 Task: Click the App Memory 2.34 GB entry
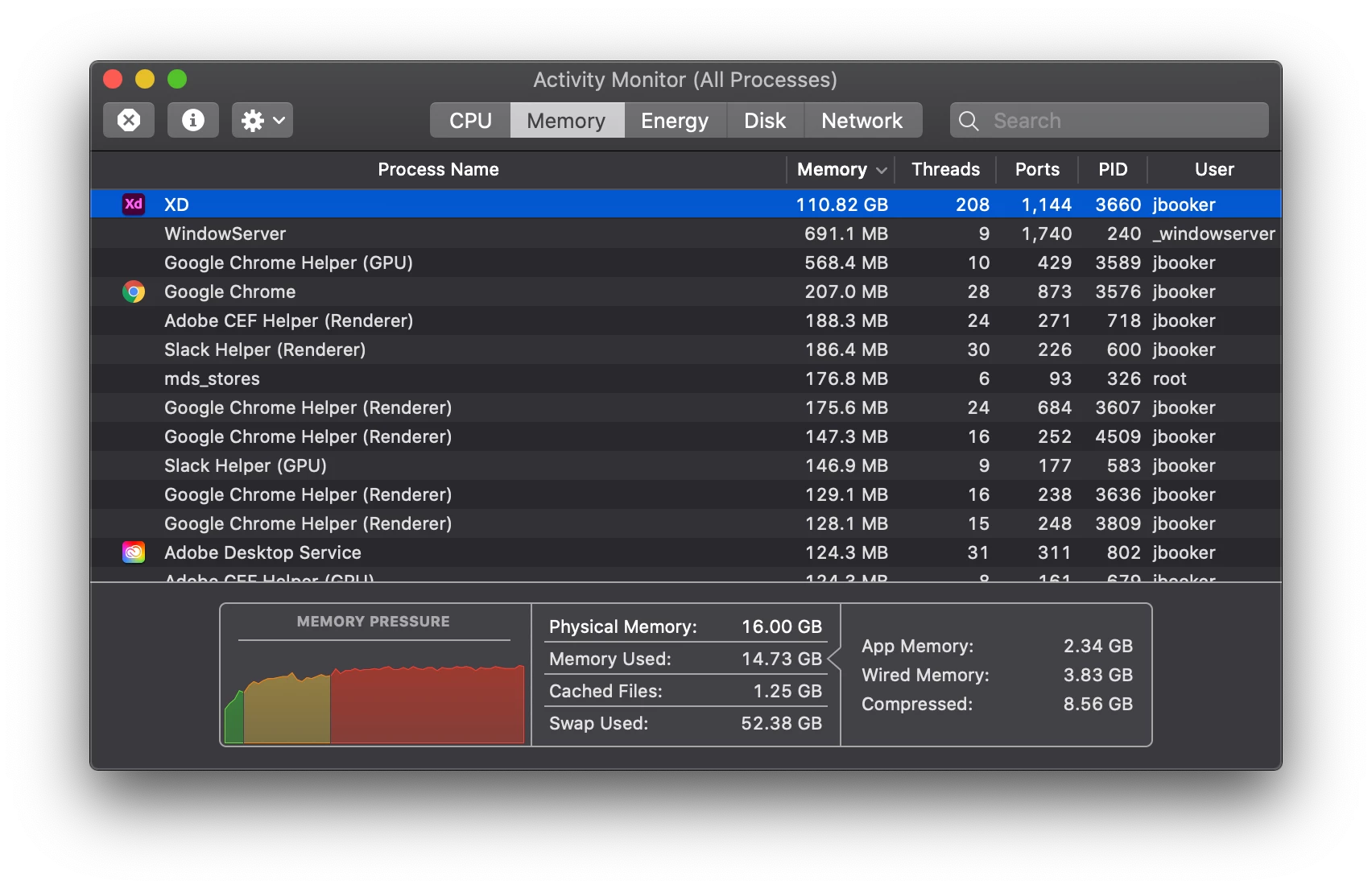997,646
